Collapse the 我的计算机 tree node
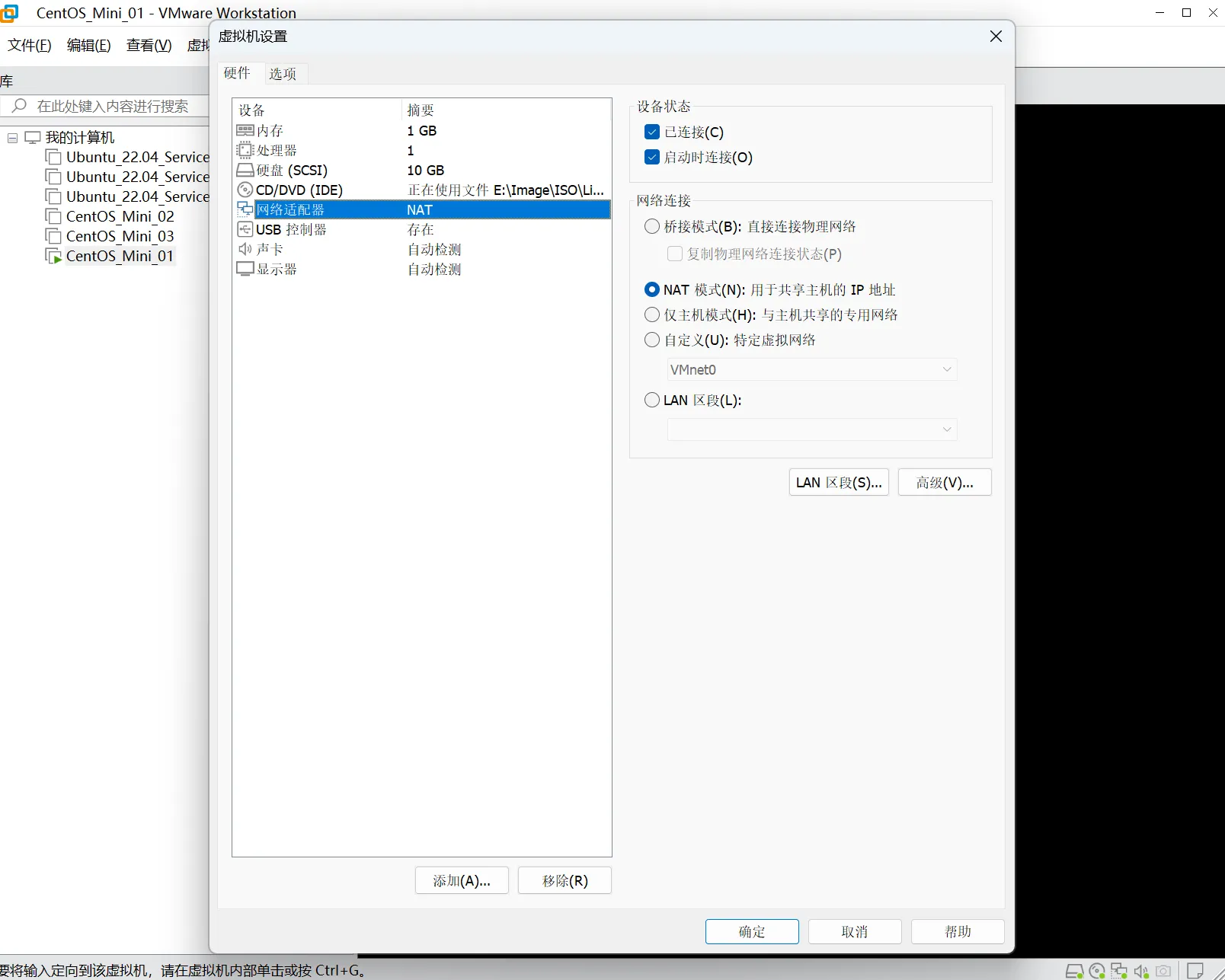The image size is (1225, 980). click(x=13, y=138)
